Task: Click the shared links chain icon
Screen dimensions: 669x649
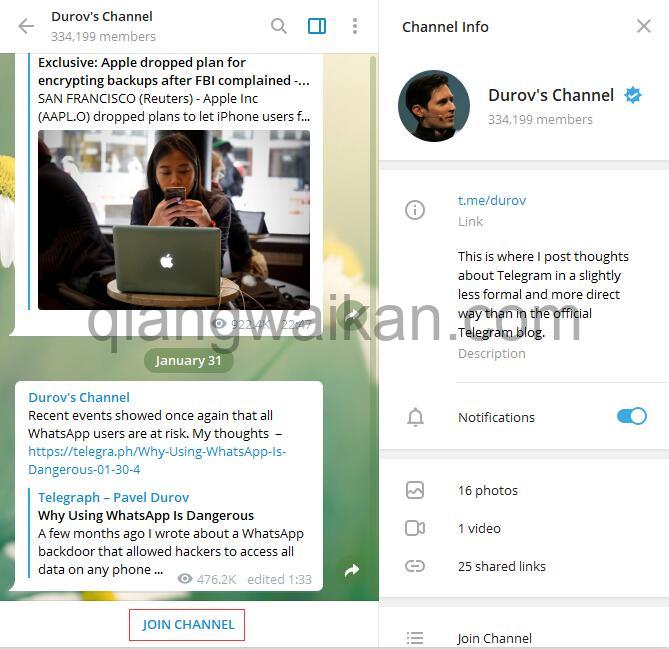Action: 415,566
